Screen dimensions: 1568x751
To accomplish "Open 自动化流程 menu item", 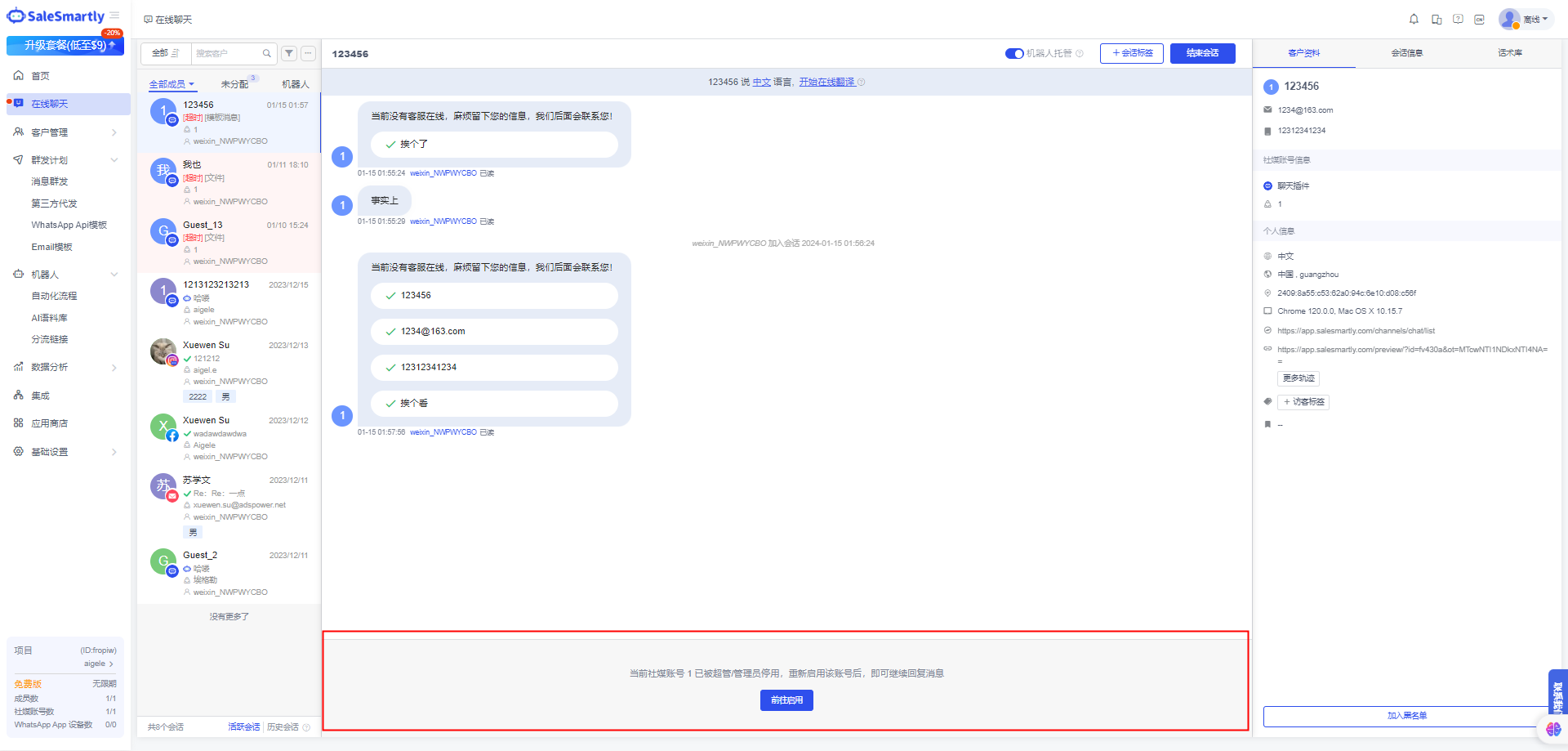I will pos(54,296).
